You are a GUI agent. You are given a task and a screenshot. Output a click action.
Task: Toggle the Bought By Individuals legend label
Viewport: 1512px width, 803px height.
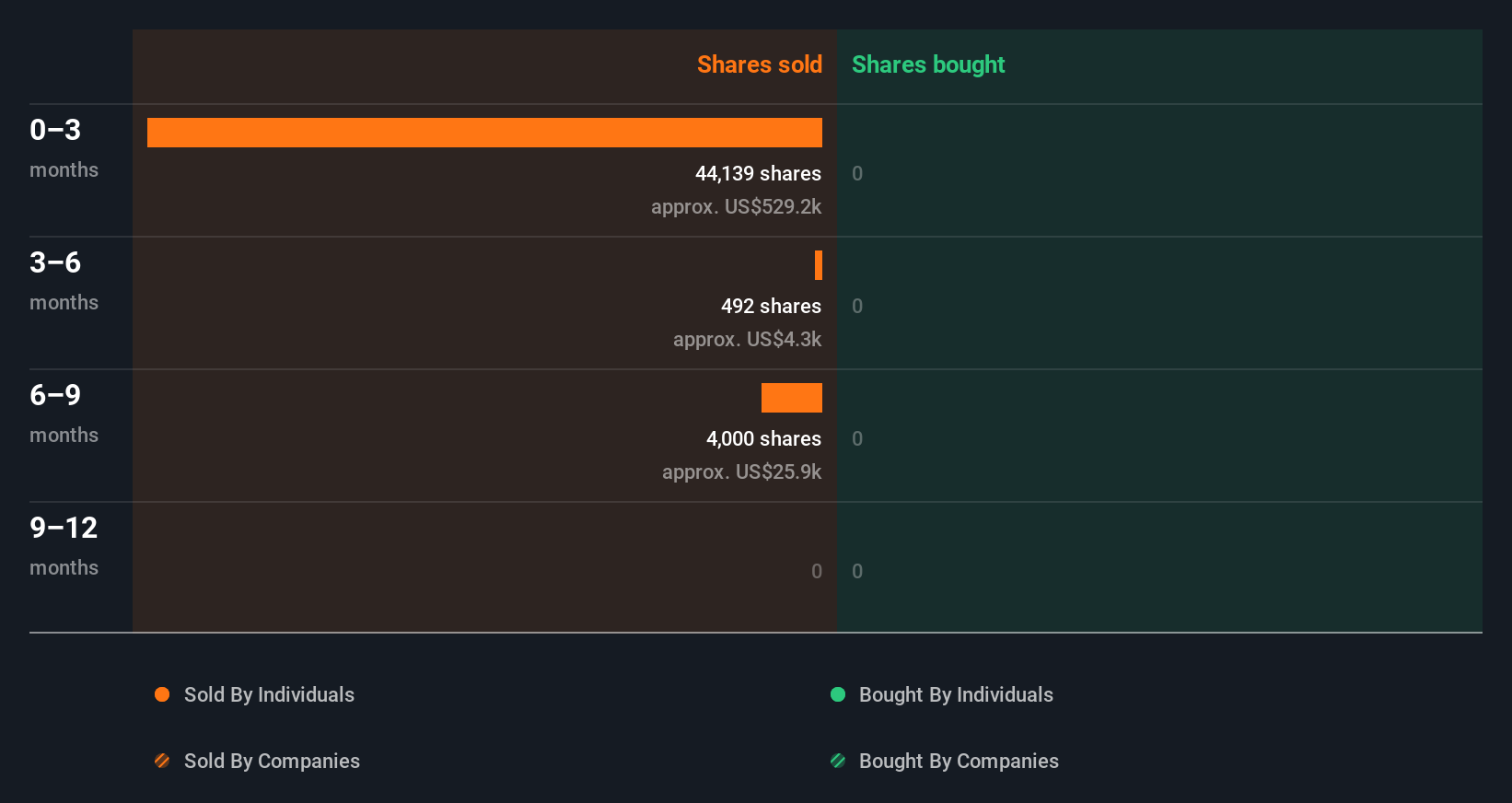pyautogui.click(x=956, y=694)
